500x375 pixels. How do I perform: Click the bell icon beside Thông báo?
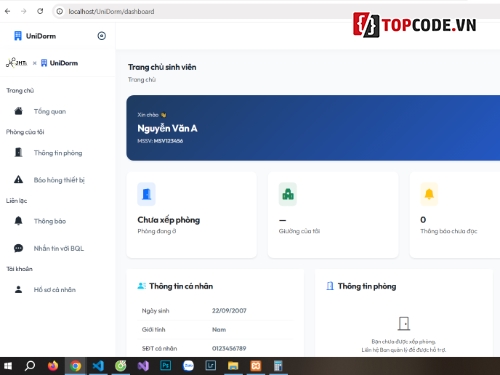pyautogui.click(x=19, y=221)
